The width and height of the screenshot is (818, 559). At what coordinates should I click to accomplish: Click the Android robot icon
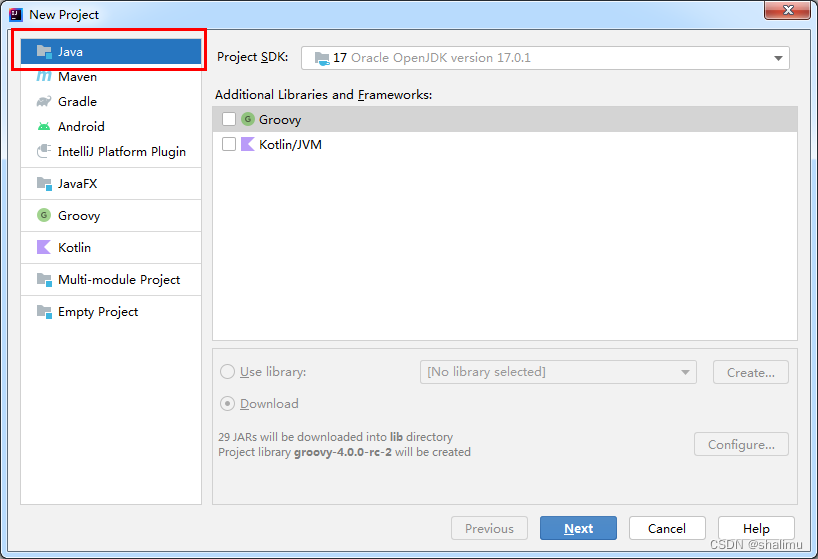(x=44, y=126)
